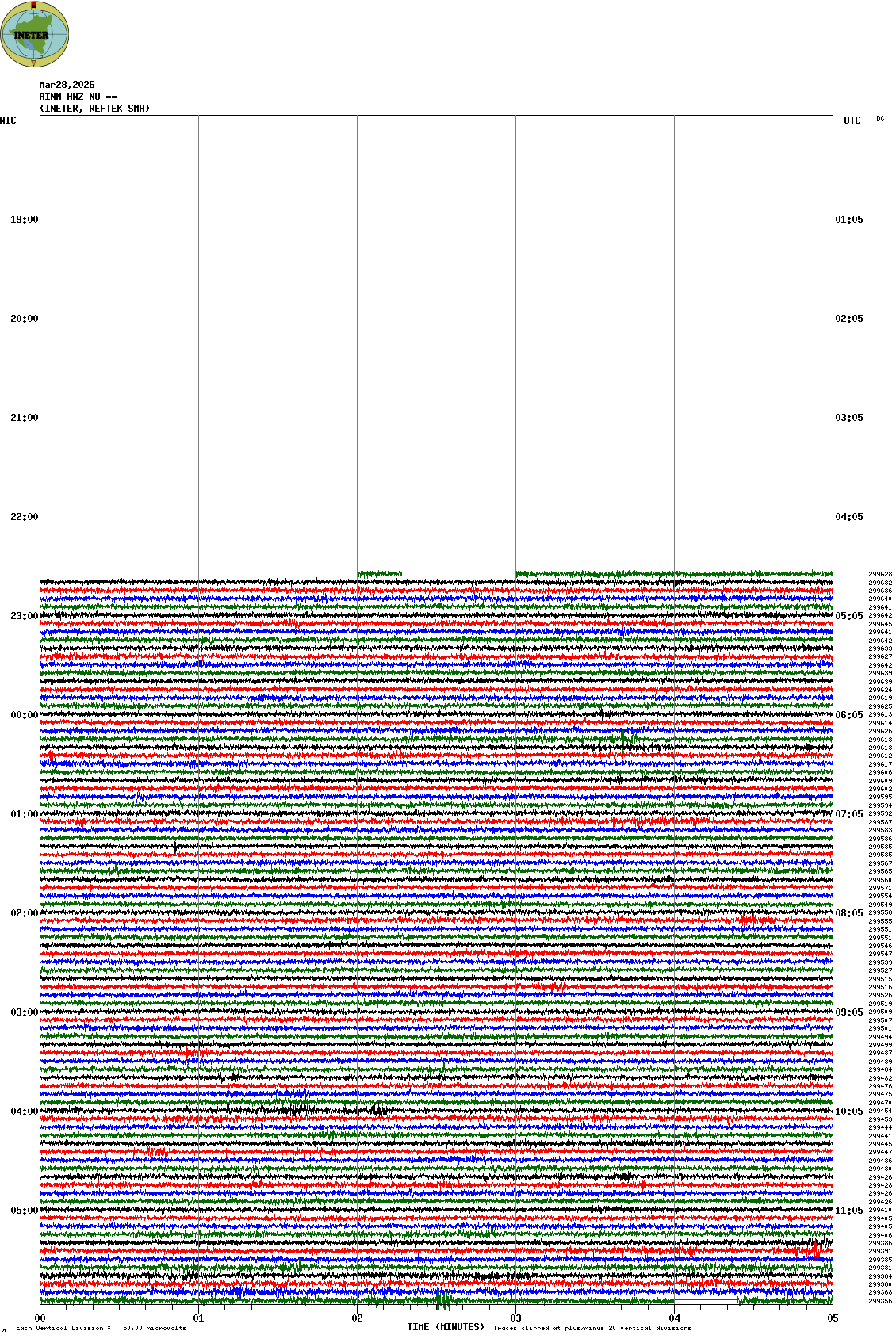Viewport: 896px width, 1339px height.
Task: Click the small DC label
Action: (x=880, y=119)
